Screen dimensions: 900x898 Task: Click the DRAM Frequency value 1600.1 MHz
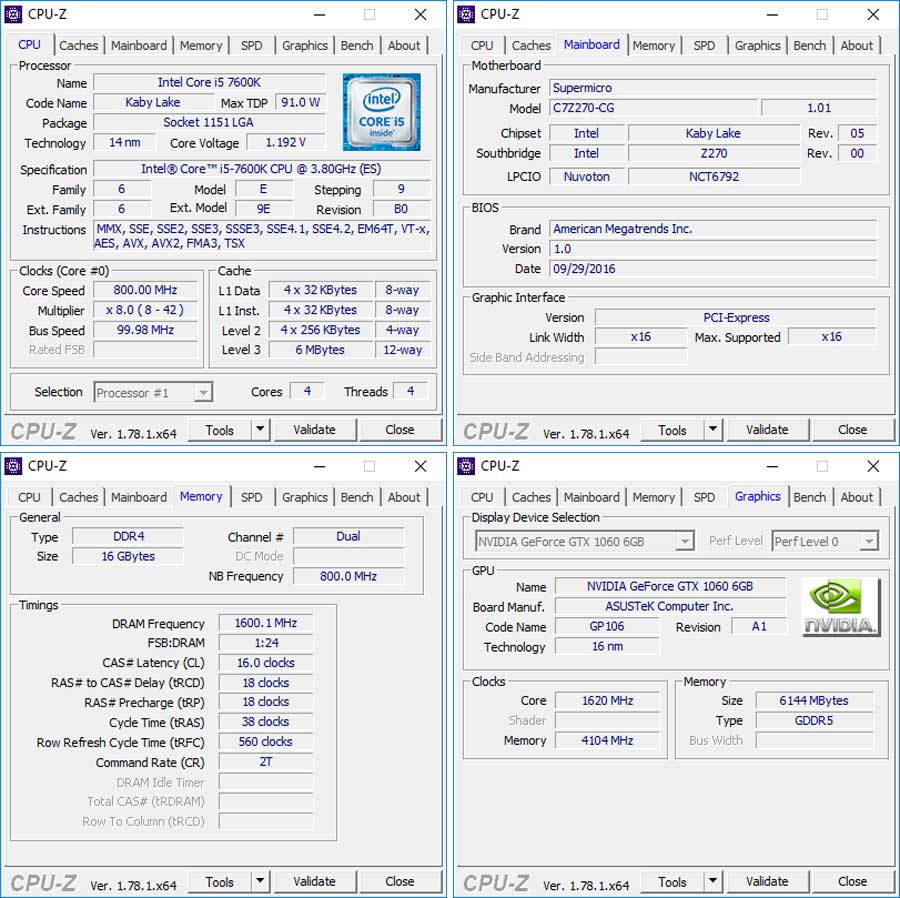click(x=266, y=623)
